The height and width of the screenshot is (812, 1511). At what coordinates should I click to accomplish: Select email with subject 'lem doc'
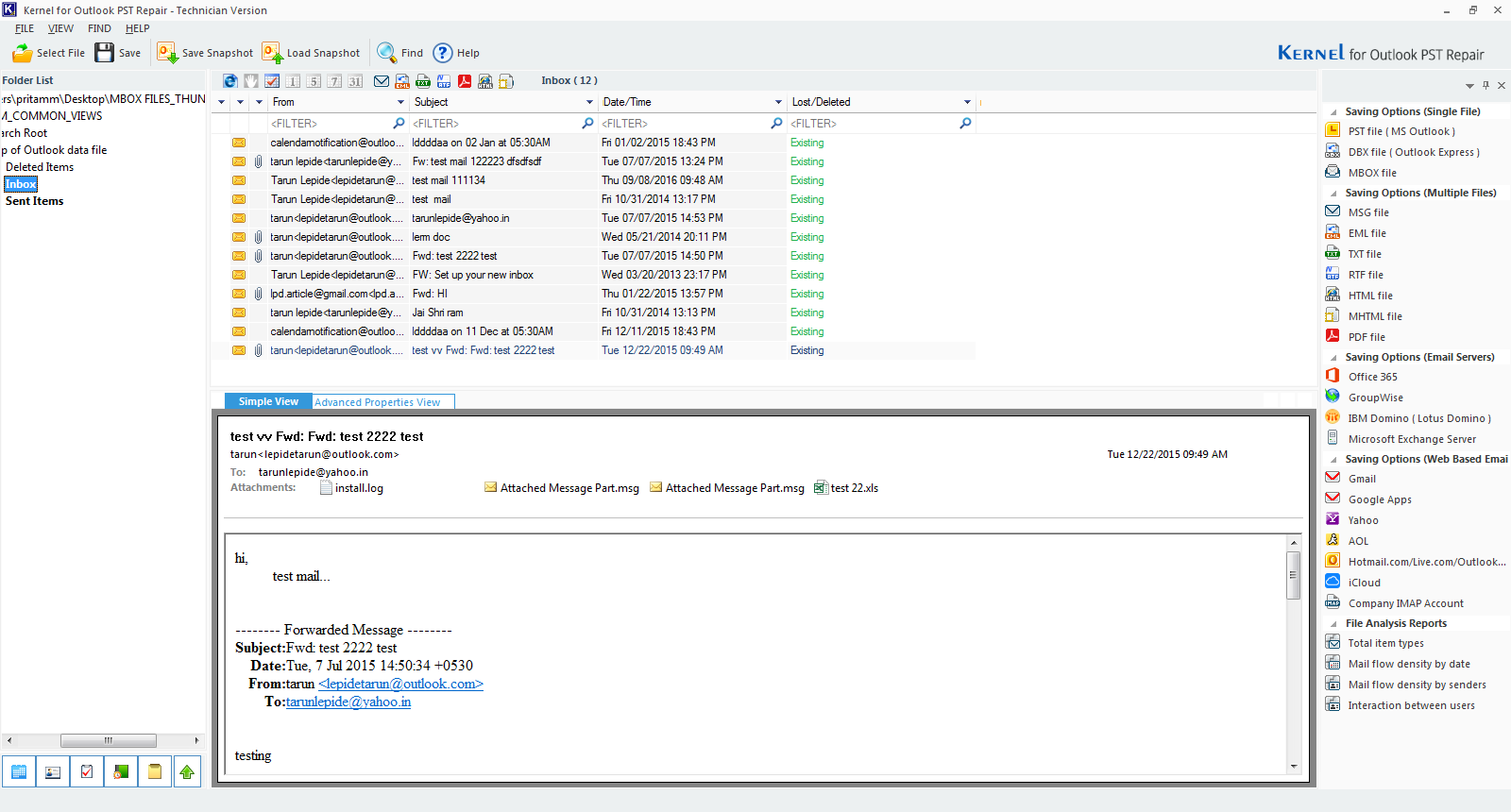pyautogui.click(x=593, y=237)
